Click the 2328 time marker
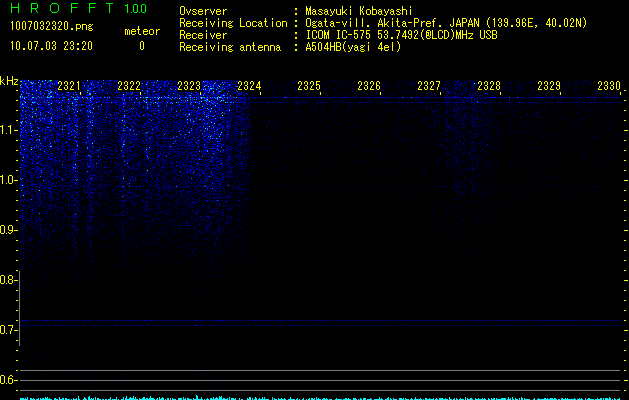This screenshot has height=400, width=629. (x=489, y=86)
